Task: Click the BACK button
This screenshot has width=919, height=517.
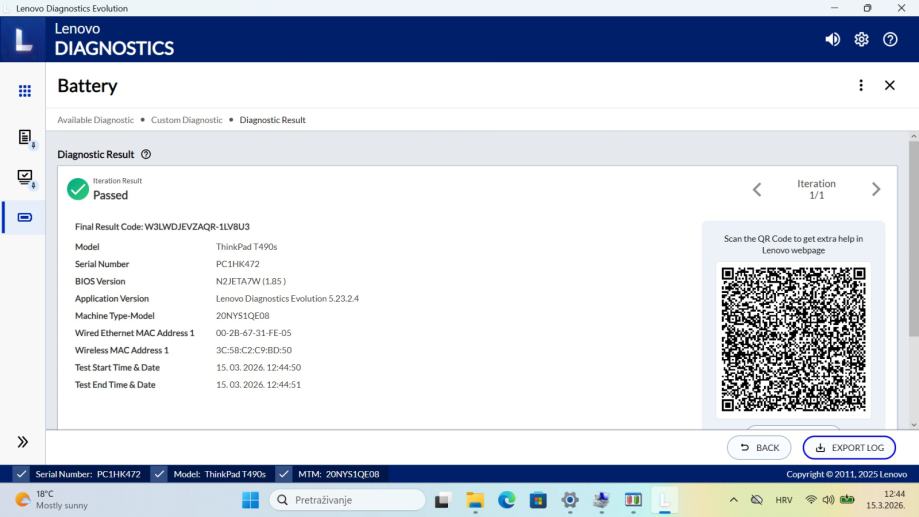Action: pyautogui.click(x=759, y=448)
